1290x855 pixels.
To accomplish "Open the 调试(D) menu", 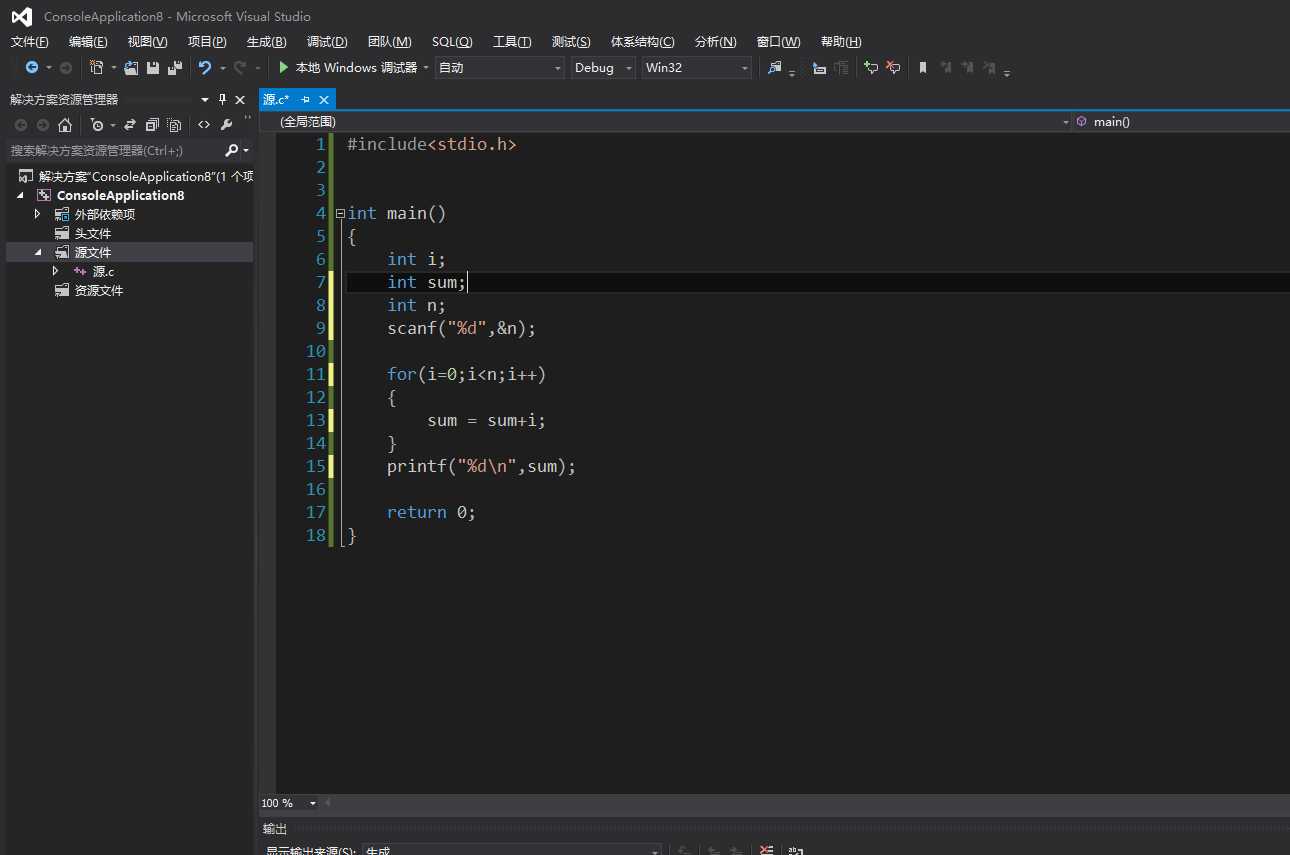I will pyautogui.click(x=327, y=42).
